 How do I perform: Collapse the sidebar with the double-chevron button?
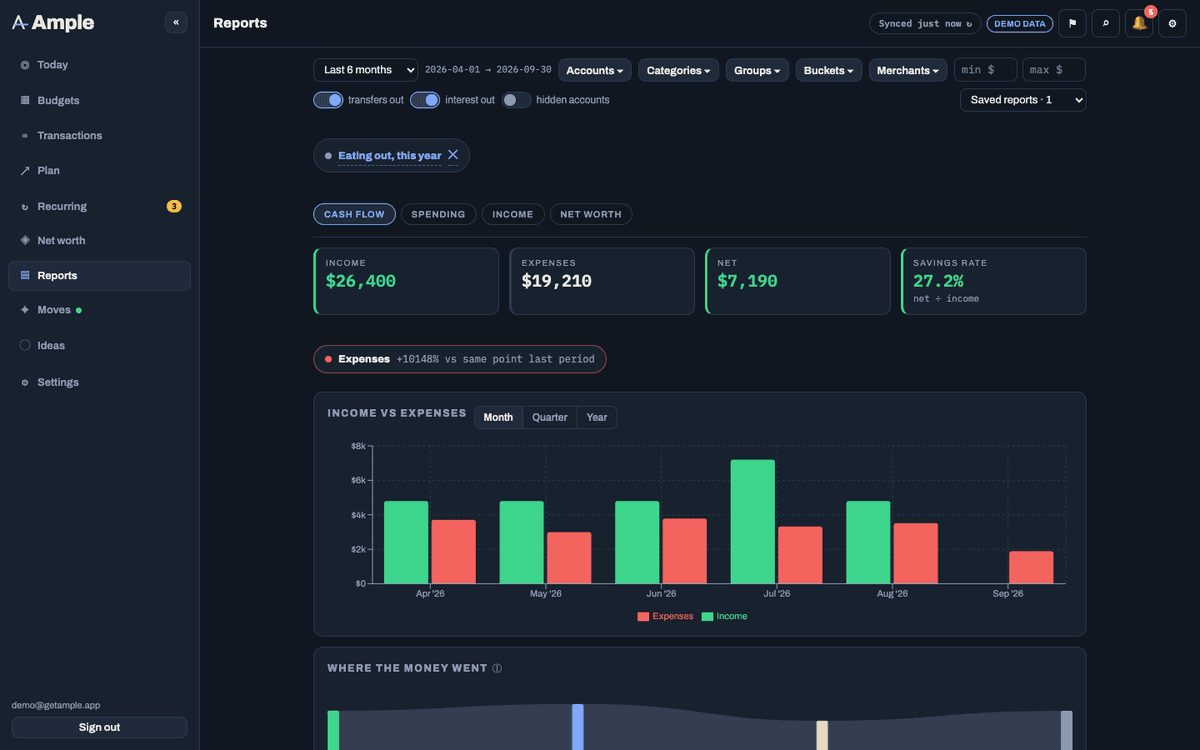point(176,22)
